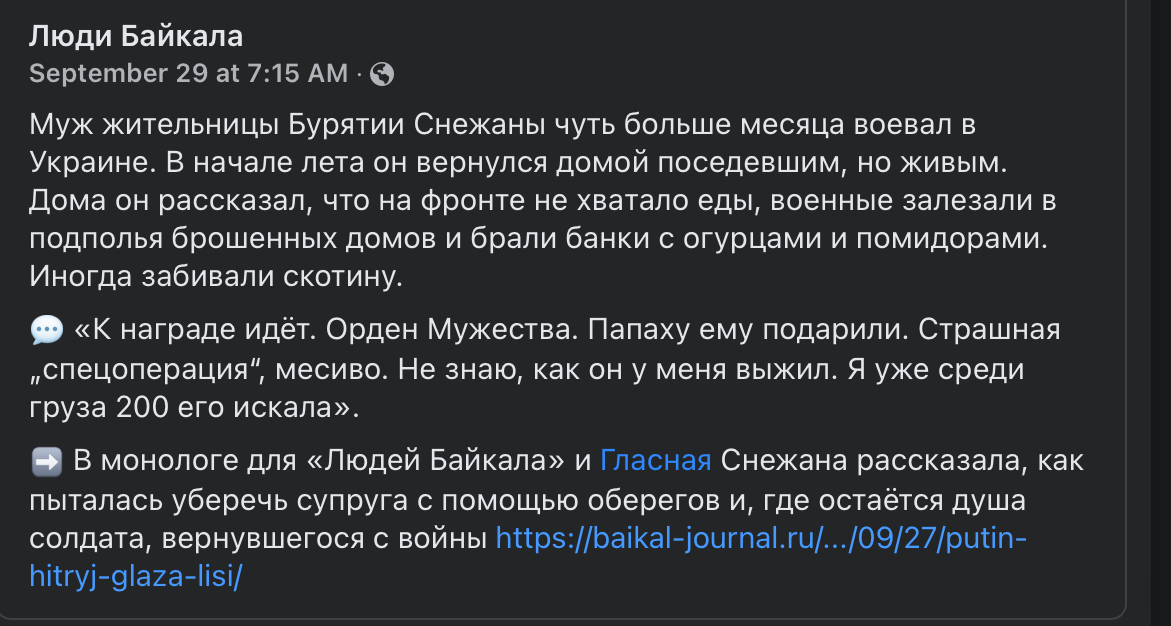Open the baikal-journal.ru article link

(760, 540)
